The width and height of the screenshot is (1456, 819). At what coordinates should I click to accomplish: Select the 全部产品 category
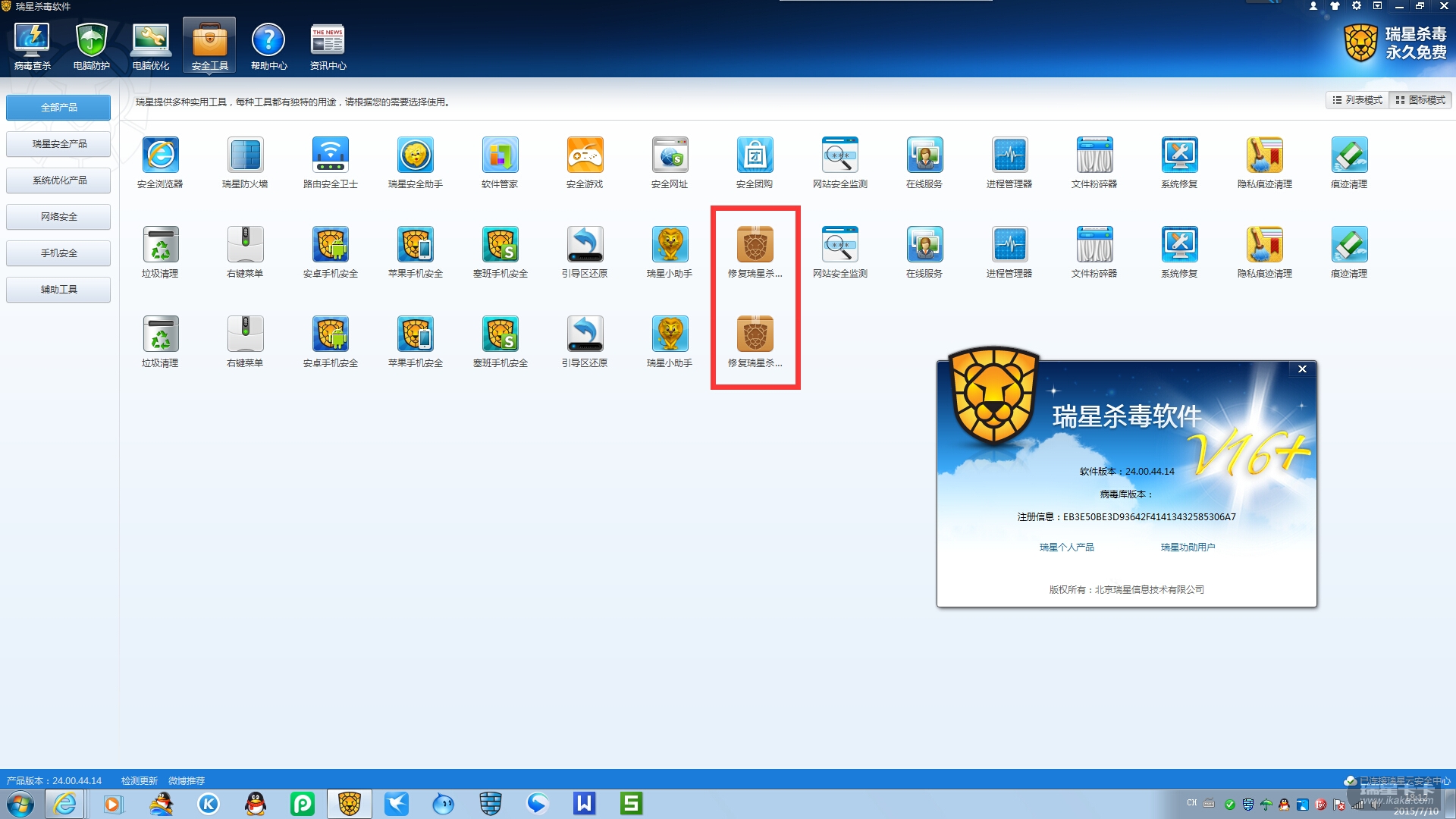point(58,108)
